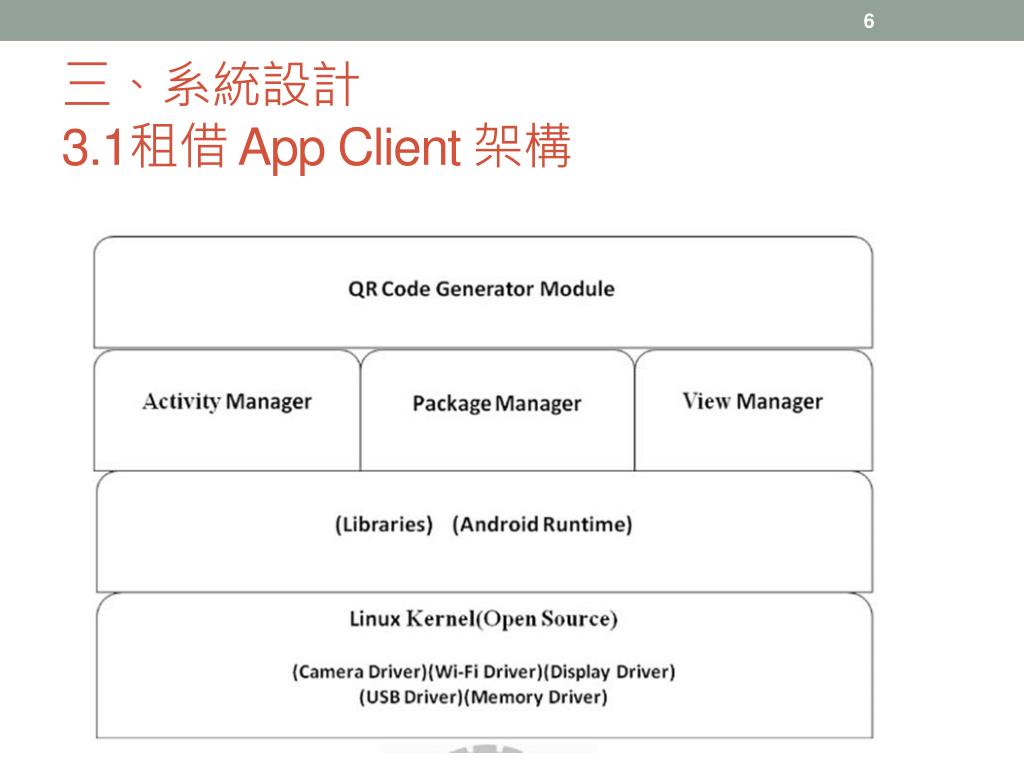Click the '(Libraries)' text
This screenshot has width=1024, height=768.
click(x=384, y=524)
